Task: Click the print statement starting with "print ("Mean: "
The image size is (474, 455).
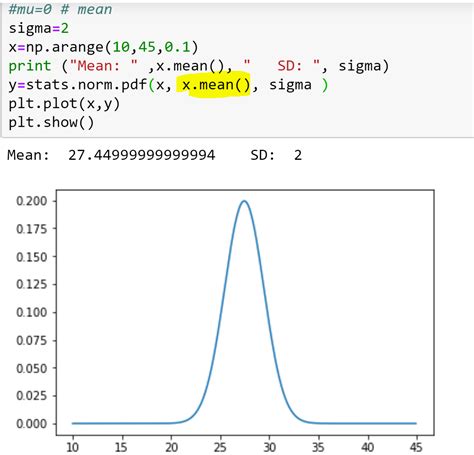Action: pos(199,66)
